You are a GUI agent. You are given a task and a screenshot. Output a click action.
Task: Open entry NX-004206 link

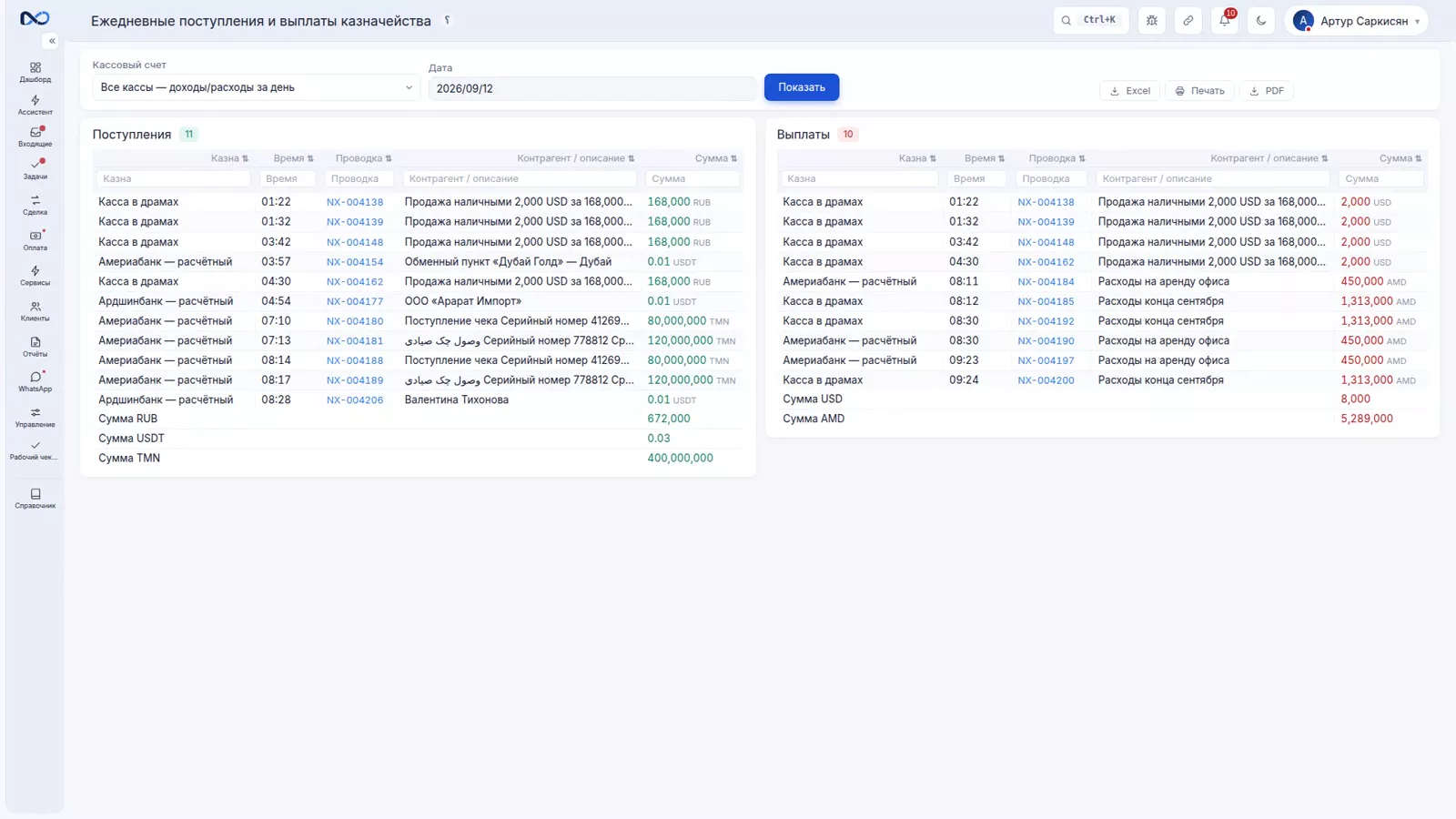pos(355,400)
